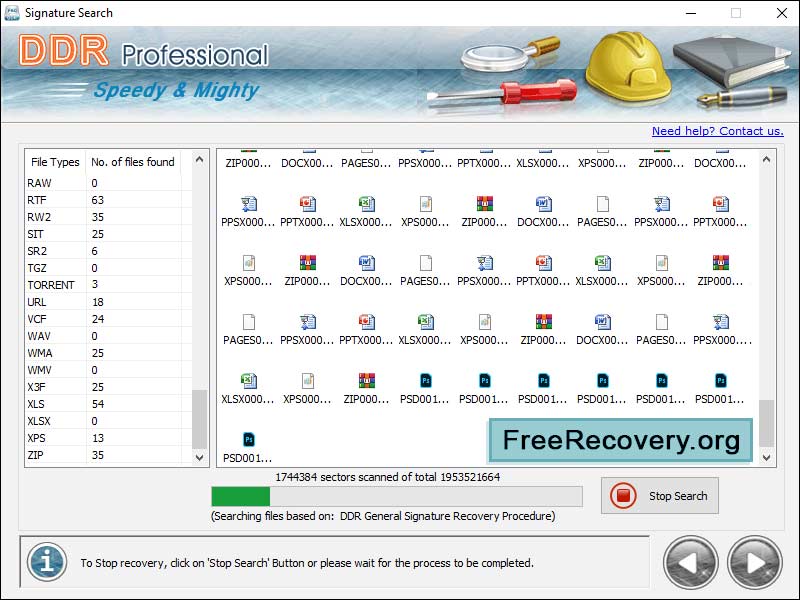
Task: Click the File Types list scroll up arrow
Action: coord(199,160)
